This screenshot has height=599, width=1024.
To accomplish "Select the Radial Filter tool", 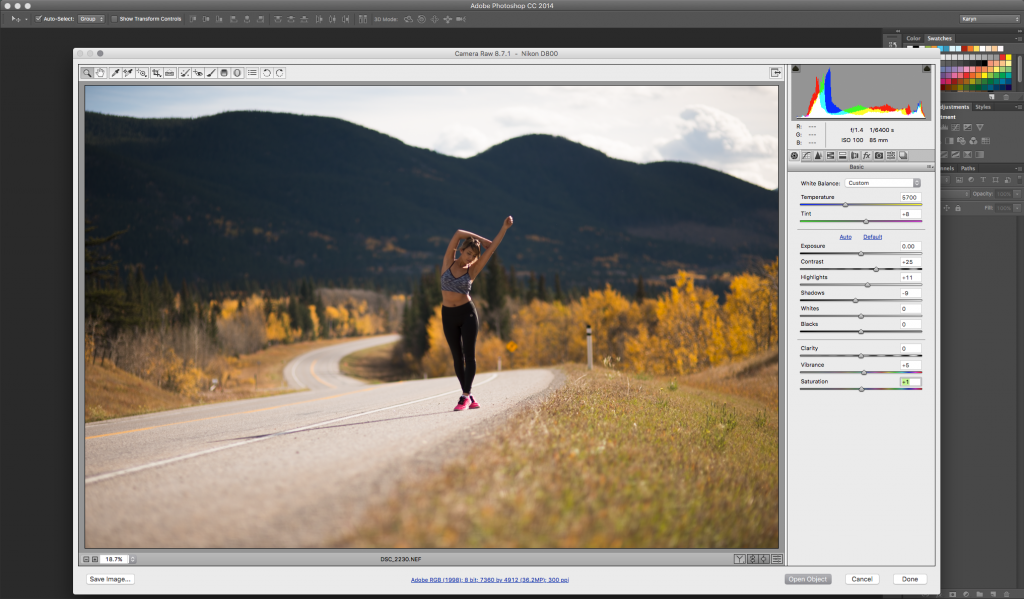I will point(237,73).
